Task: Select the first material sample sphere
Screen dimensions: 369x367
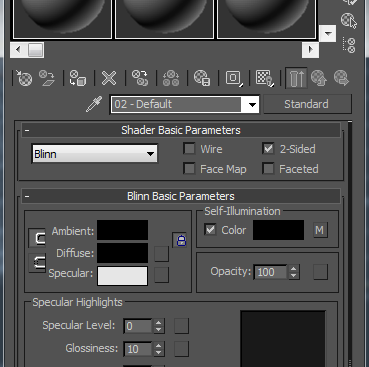Action: [62, 18]
